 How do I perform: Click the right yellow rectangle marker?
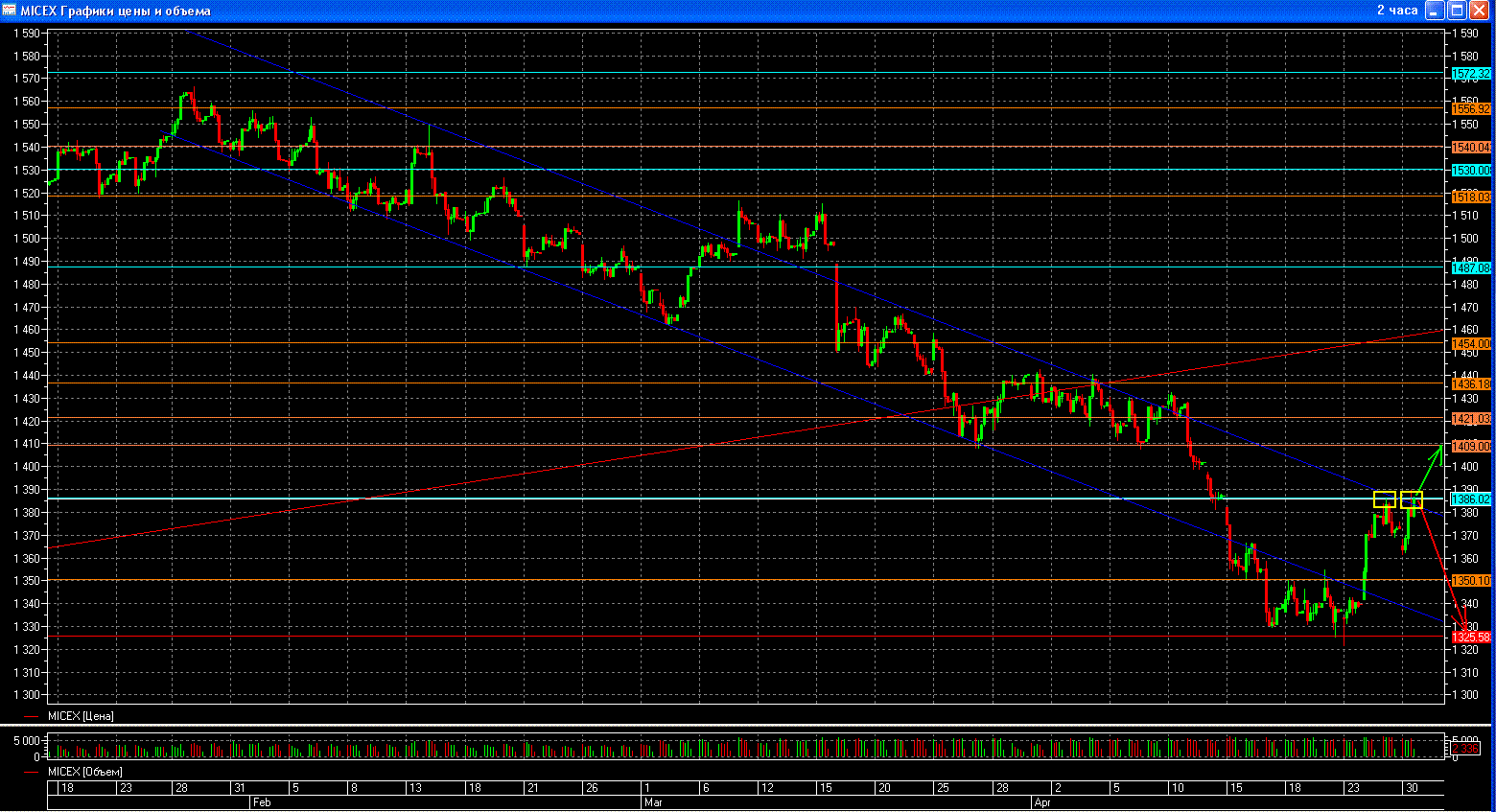coord(1412,499)
